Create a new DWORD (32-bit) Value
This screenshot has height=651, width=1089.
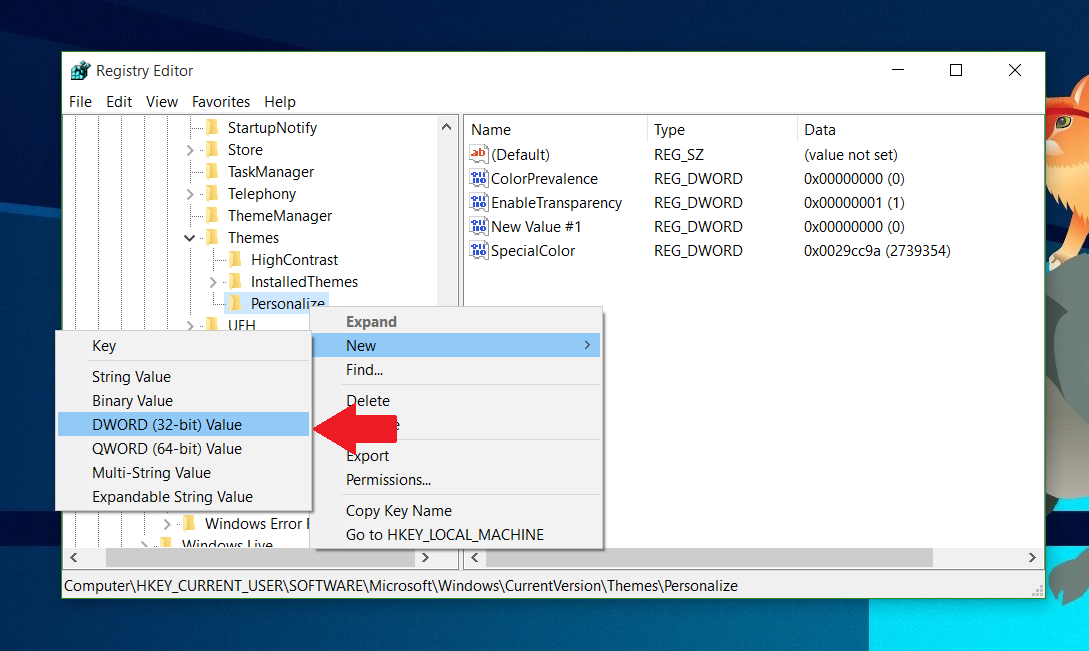[x=183, y=425]
